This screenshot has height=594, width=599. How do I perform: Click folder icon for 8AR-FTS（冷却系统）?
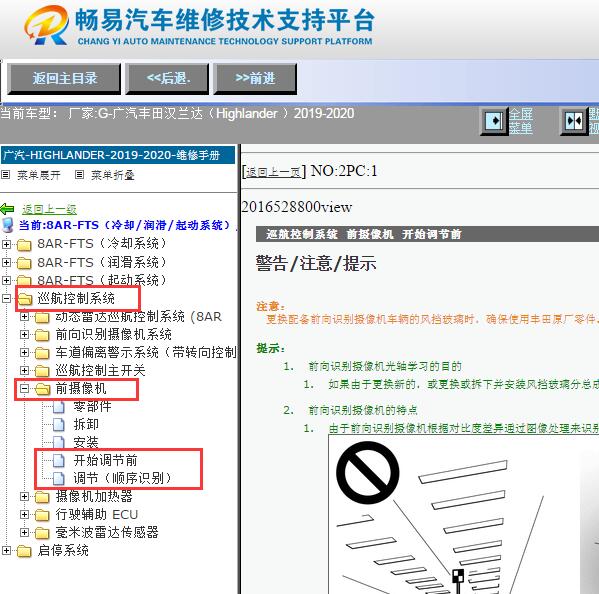(x=24, y=244)
